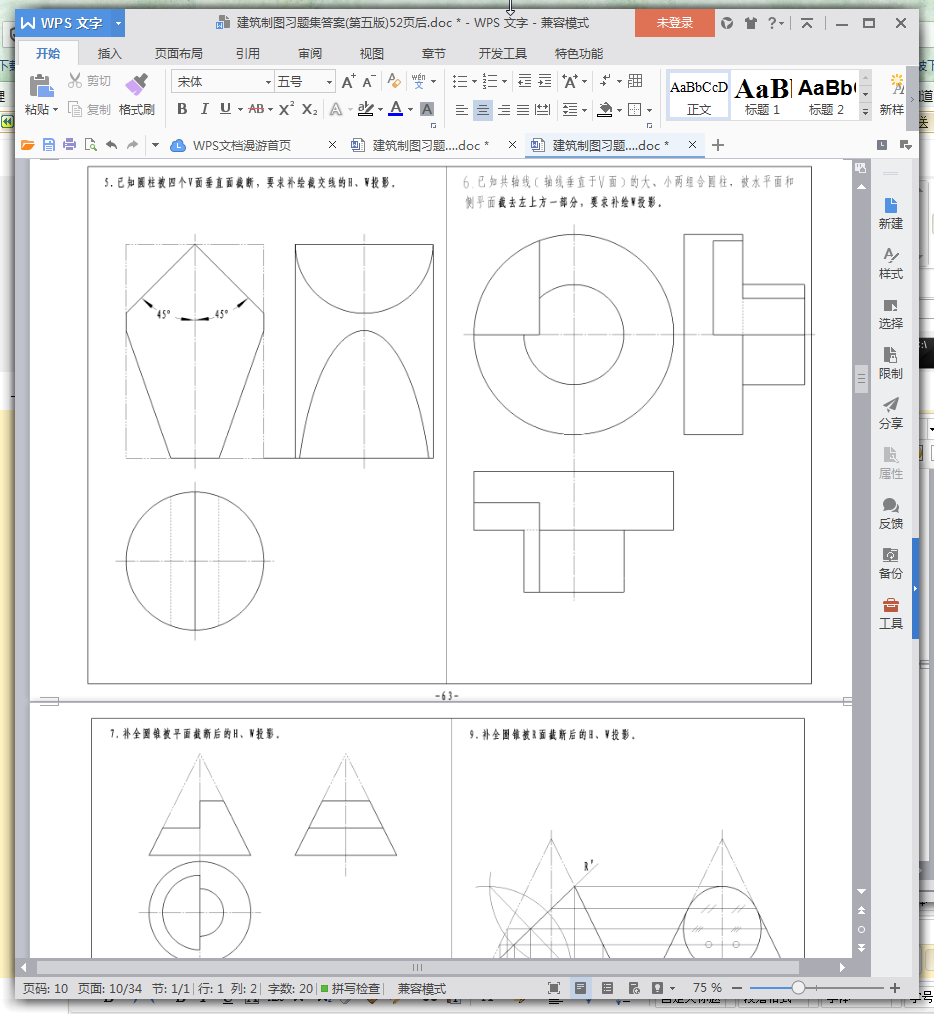Screen dimensions: 934x1014
Task: Open 反馈 feedback in the sidebar
Action: click(x=891, y=513)
